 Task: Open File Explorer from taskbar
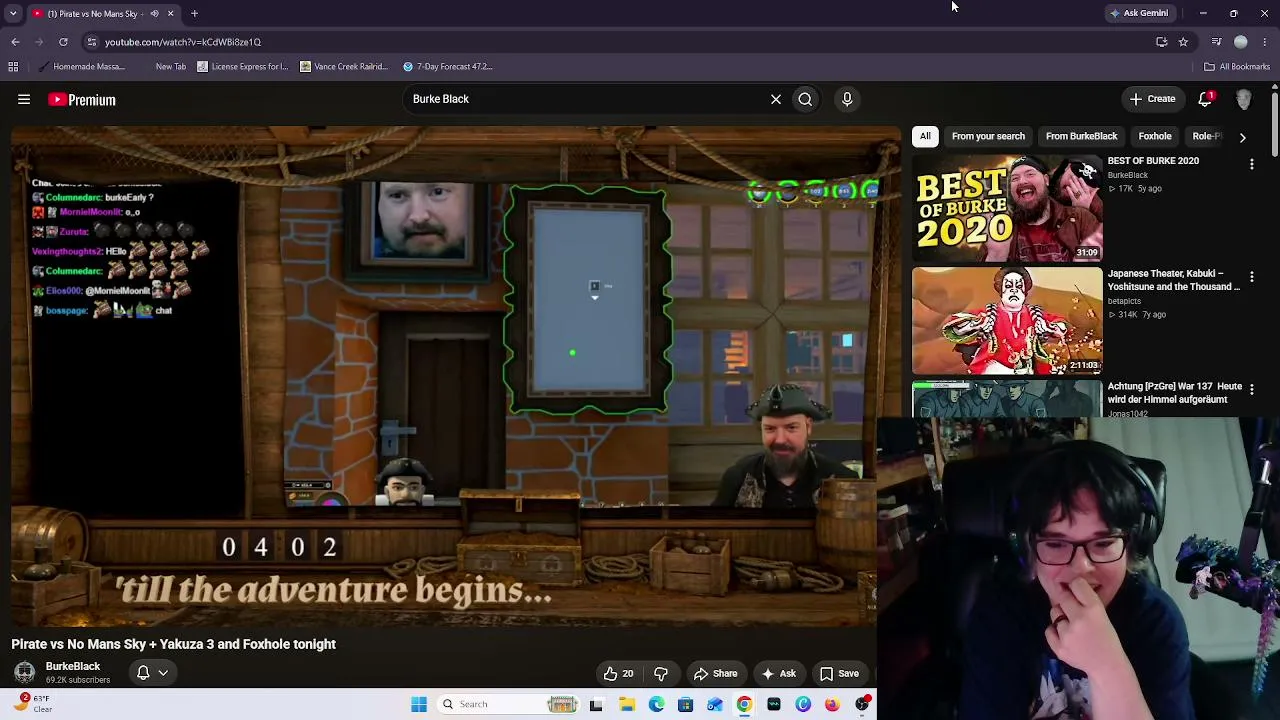[x=627, y=704]
